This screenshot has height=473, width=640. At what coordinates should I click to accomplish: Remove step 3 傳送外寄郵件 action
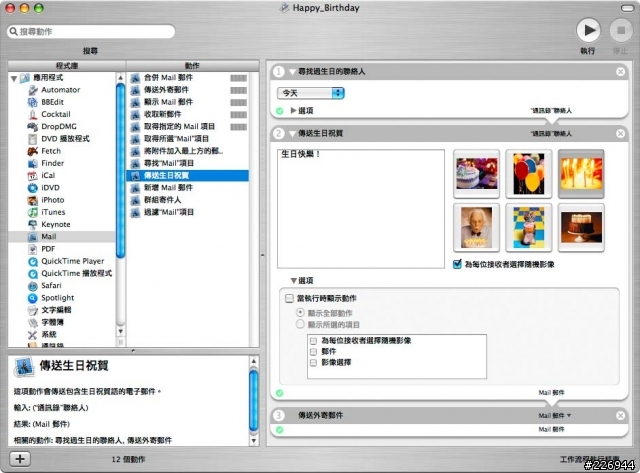tap(620, 415)
